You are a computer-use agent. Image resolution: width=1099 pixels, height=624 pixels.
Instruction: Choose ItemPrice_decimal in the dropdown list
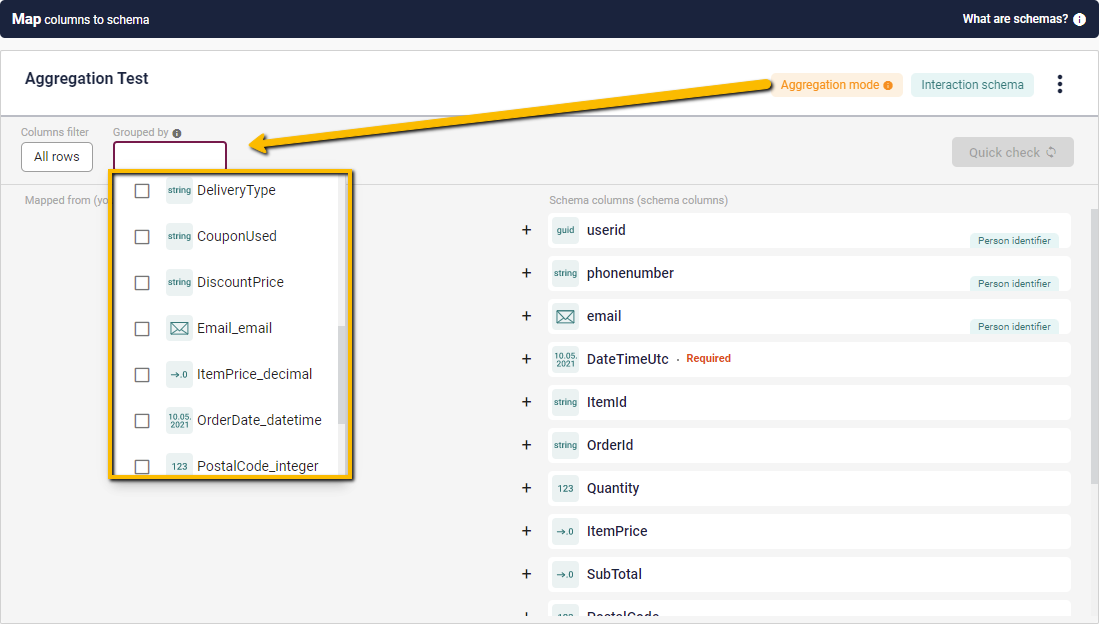click(254, 374)
